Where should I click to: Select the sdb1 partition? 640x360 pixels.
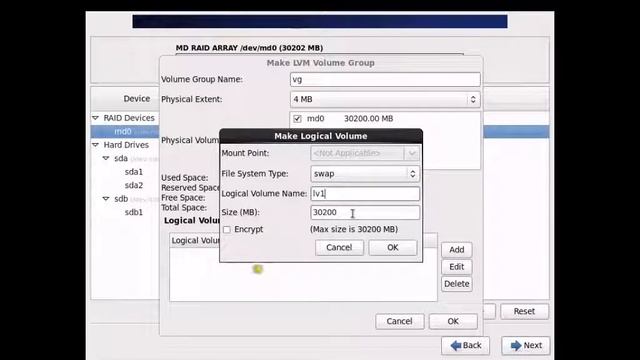tap(134, 212)
